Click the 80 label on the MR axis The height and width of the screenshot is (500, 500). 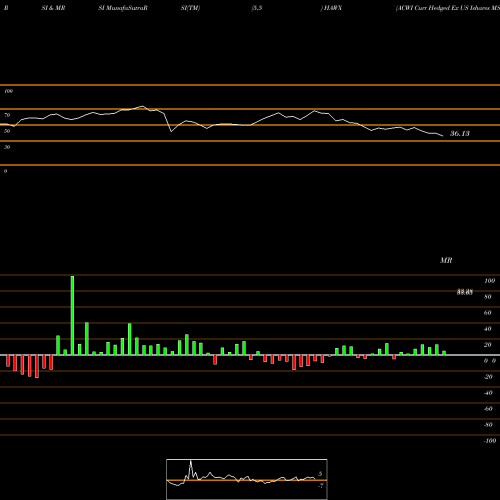point(488,297)
